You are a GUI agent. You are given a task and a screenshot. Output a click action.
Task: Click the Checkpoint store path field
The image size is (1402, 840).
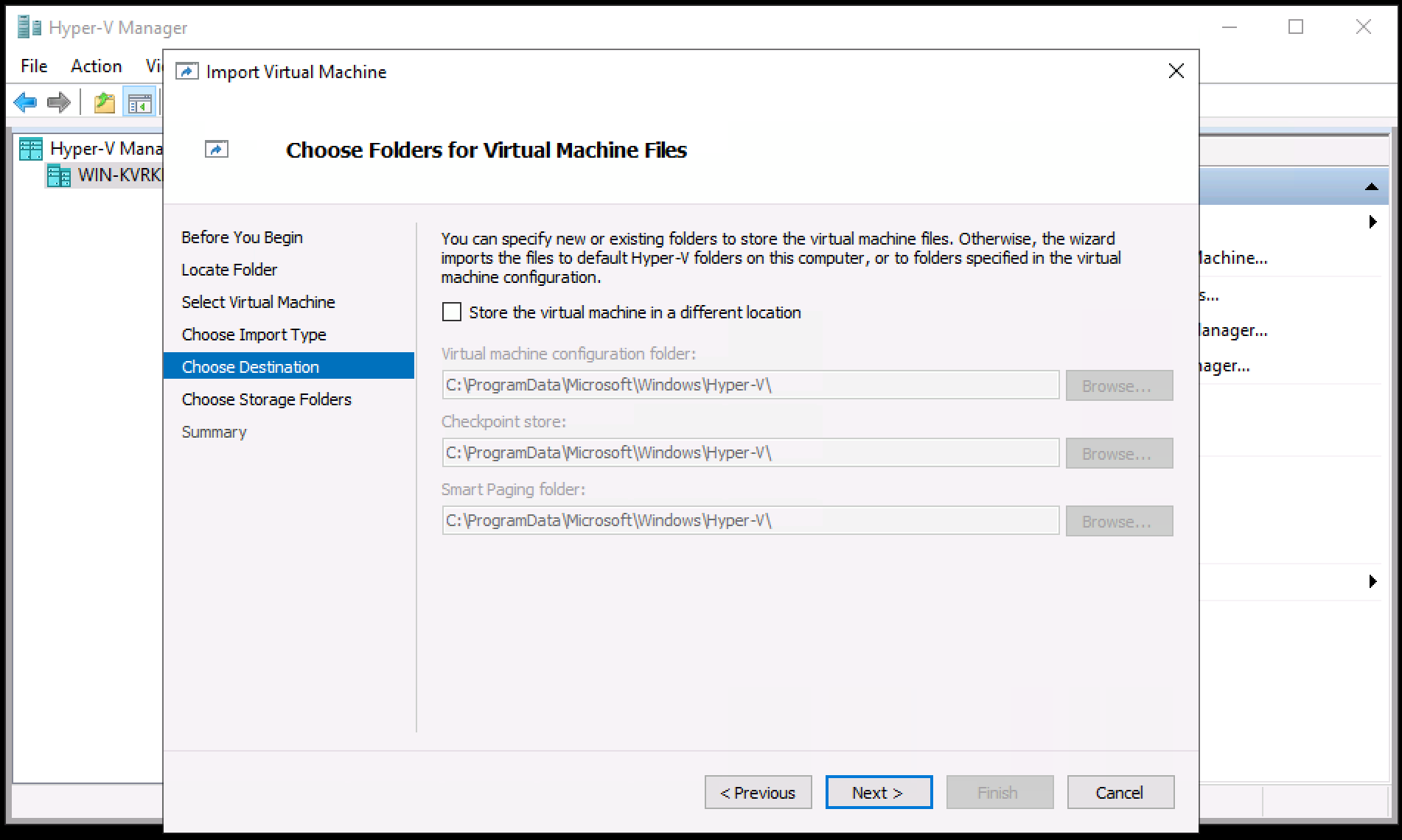750,453
